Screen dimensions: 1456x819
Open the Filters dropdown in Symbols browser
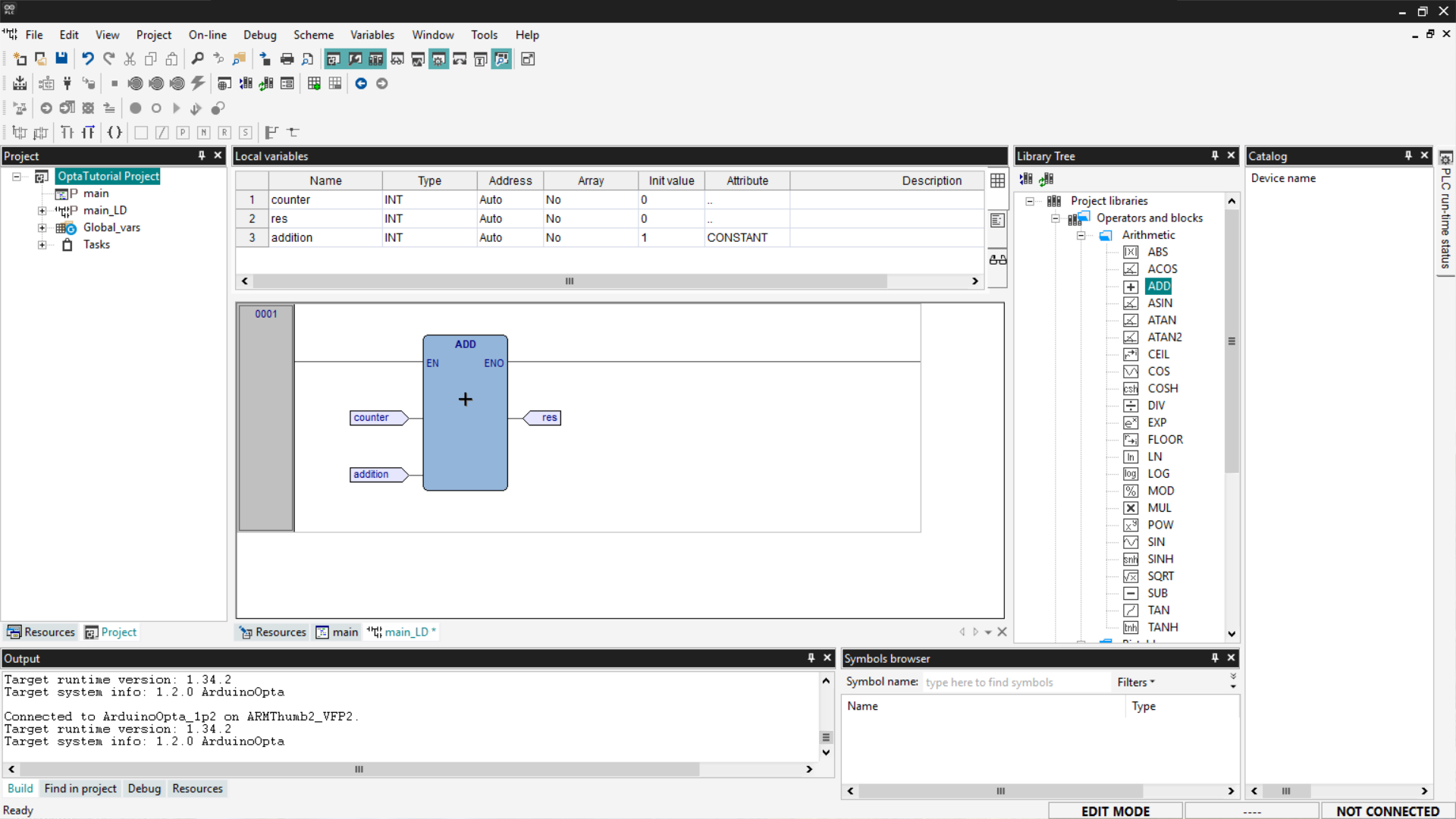[1135, 682]
